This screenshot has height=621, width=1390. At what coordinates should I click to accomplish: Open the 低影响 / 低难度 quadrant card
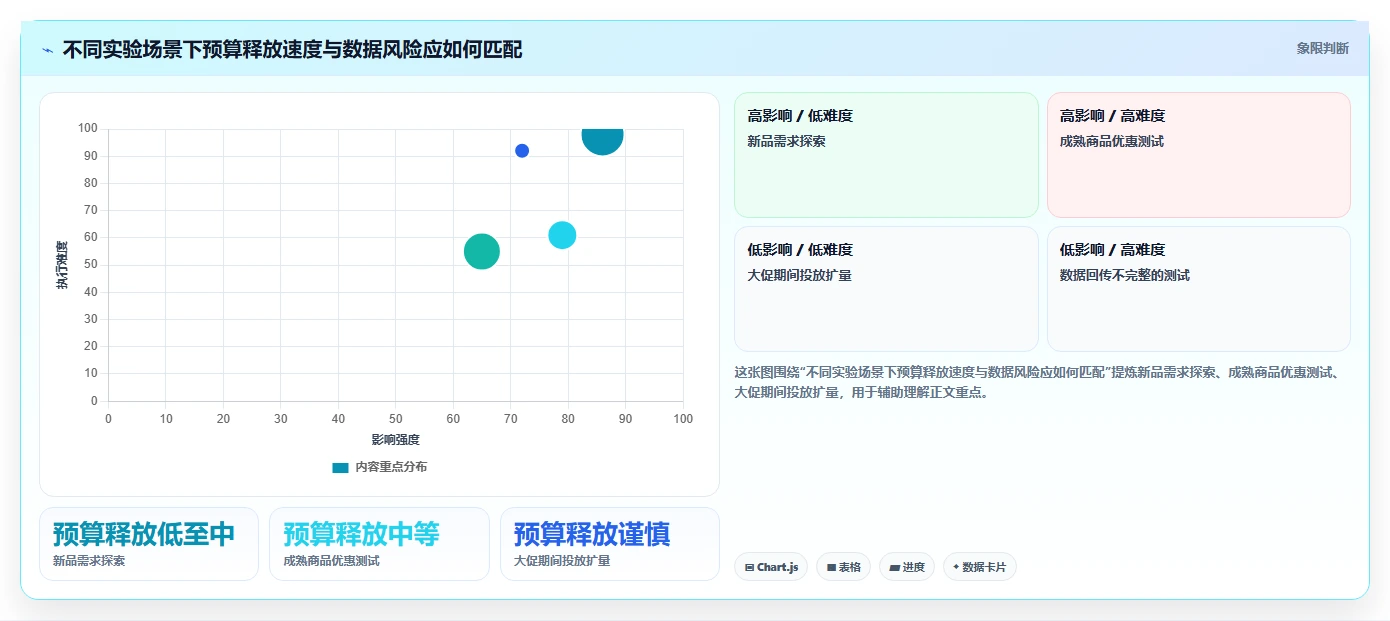(x=886, y=289)
